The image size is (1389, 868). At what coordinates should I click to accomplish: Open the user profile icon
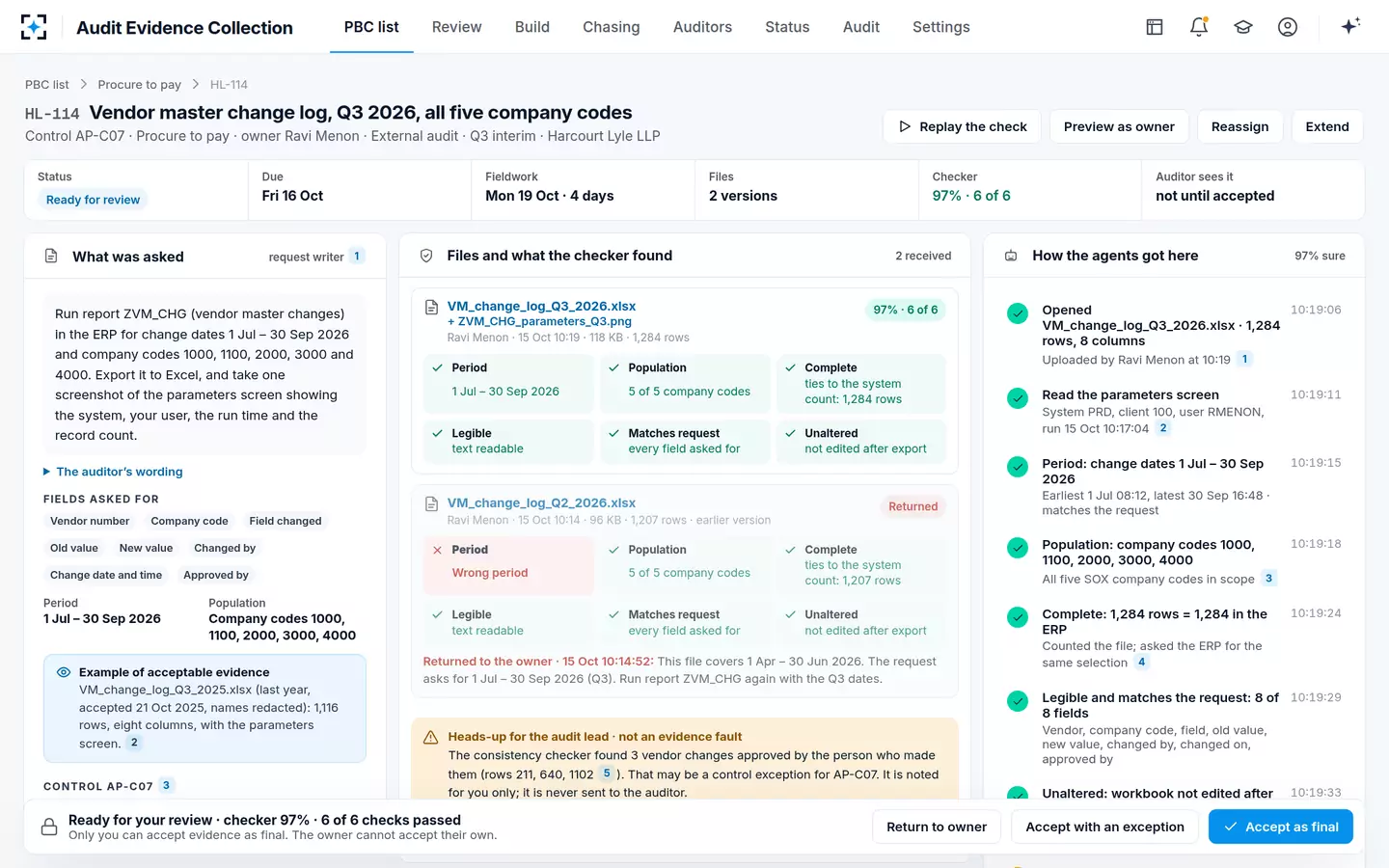(1288, 27)
